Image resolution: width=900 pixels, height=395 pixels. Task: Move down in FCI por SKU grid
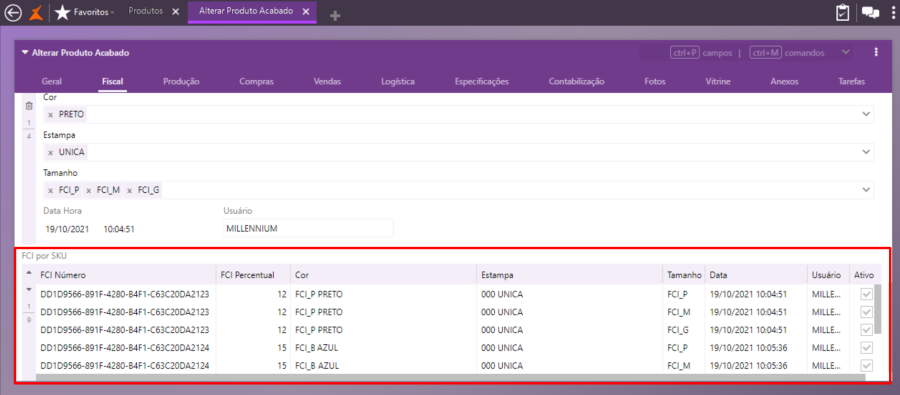click(29, 289)
